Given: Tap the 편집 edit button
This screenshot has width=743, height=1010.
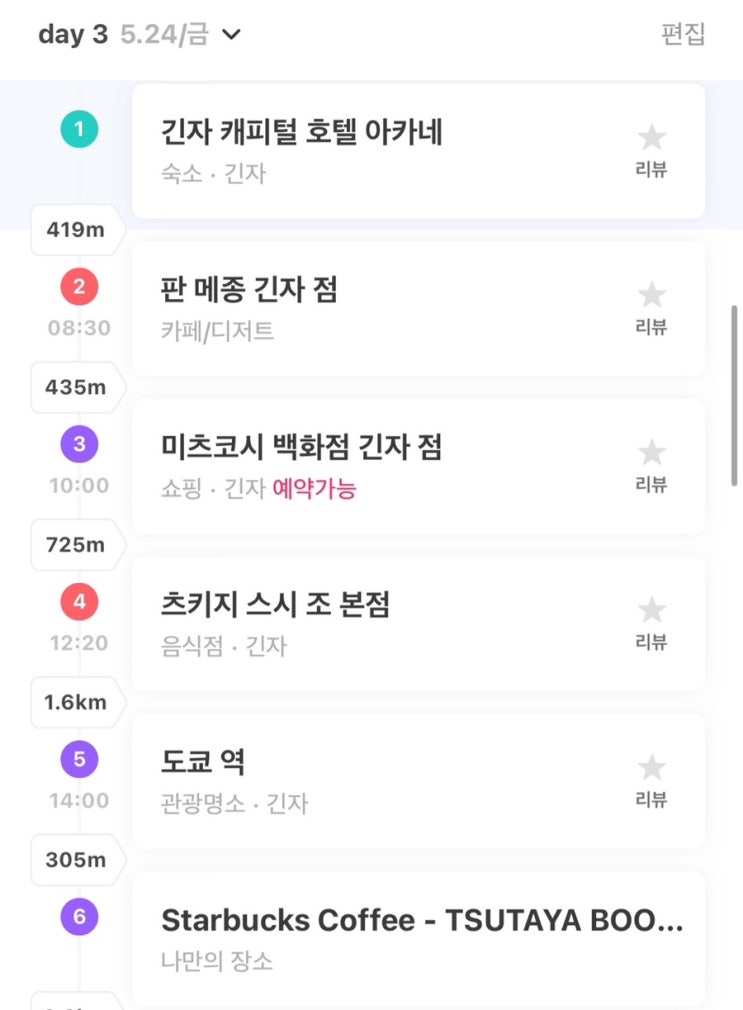Looking at the screenshot, I should point(683,34).
